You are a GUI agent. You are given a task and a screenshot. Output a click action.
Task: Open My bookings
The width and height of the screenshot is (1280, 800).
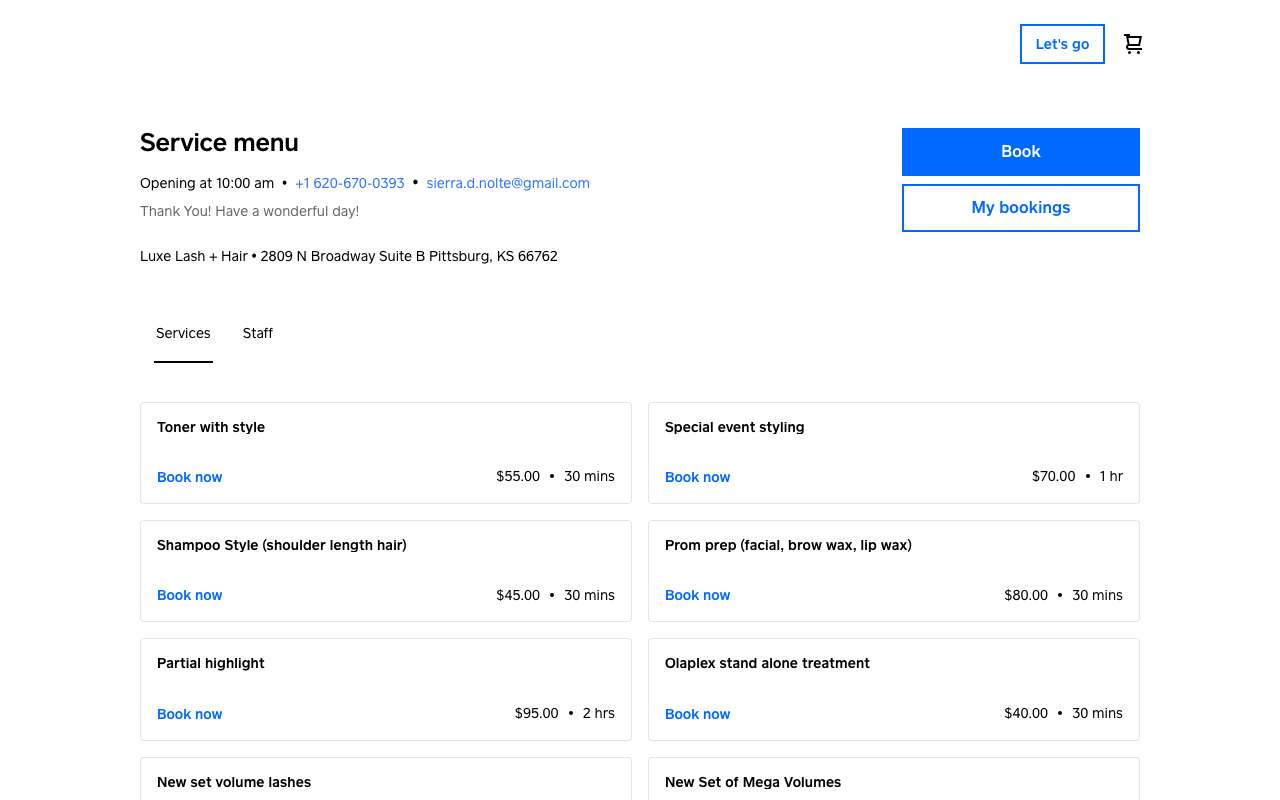pyautogui.click(x=1021, y=208)
